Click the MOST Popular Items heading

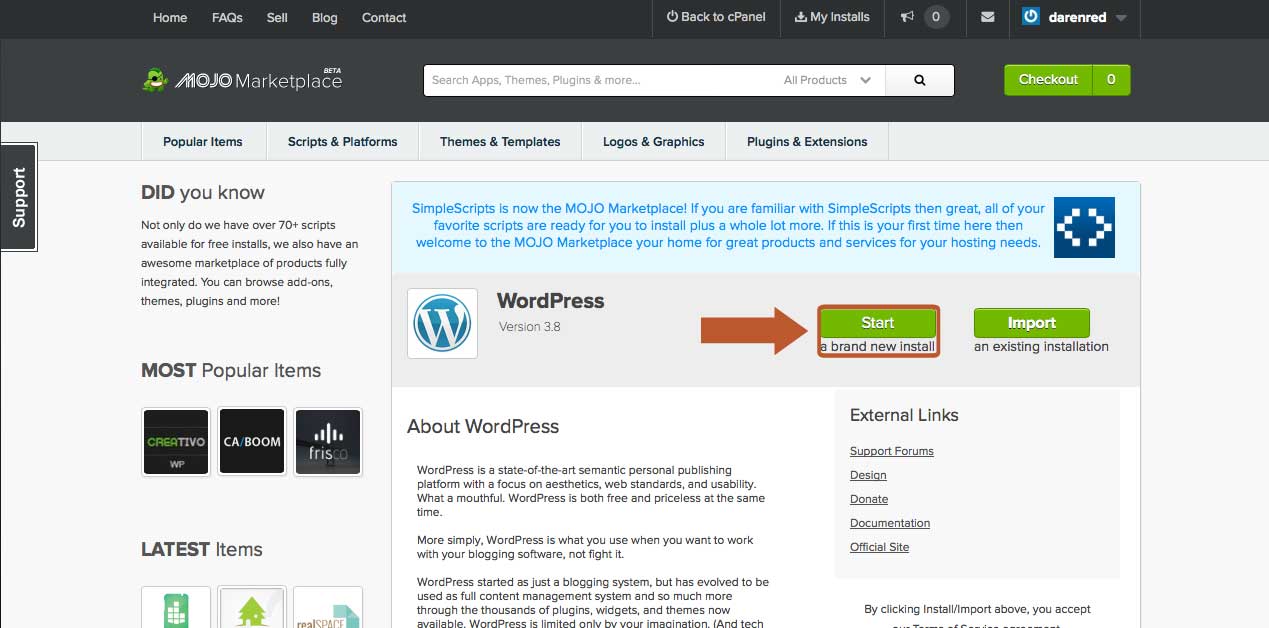point(231,370)
